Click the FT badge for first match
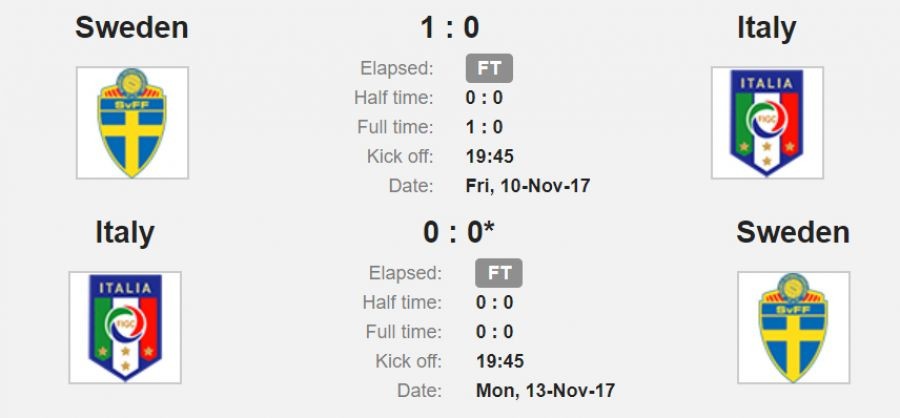This screenshot has width=900, height=418. coord(489,69)
